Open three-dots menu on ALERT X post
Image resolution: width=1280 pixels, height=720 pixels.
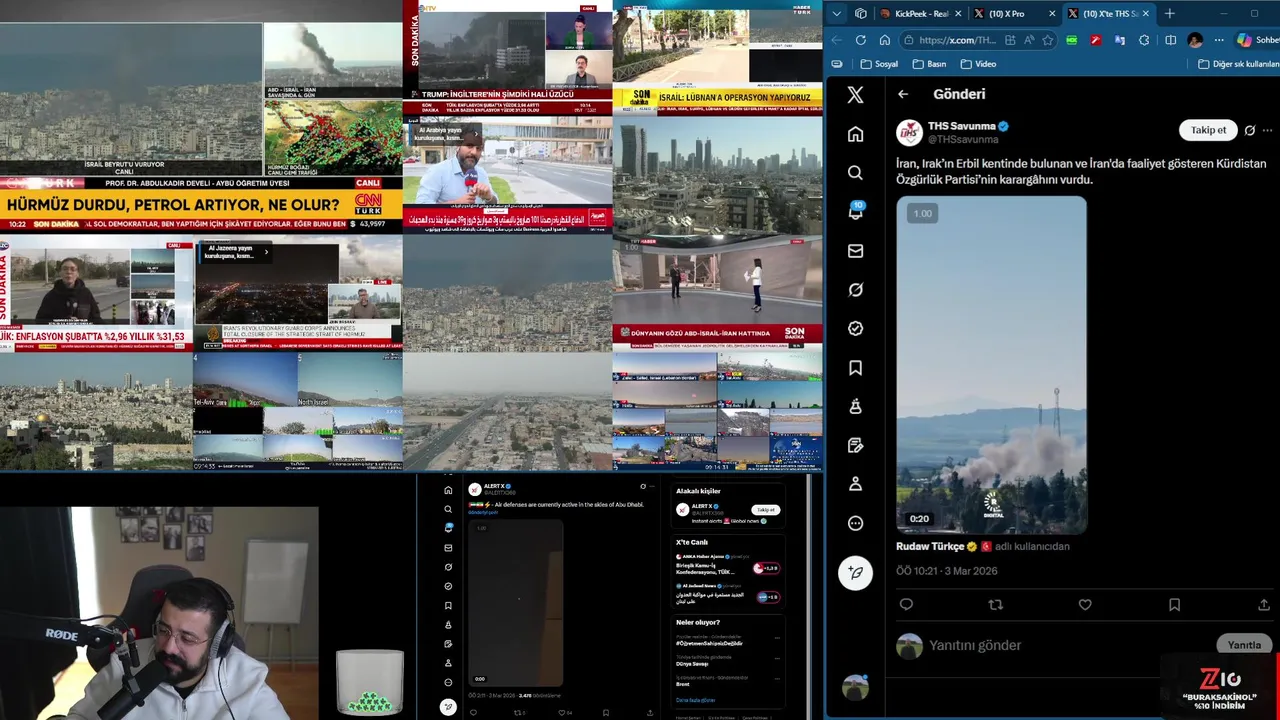coord(653,487)
